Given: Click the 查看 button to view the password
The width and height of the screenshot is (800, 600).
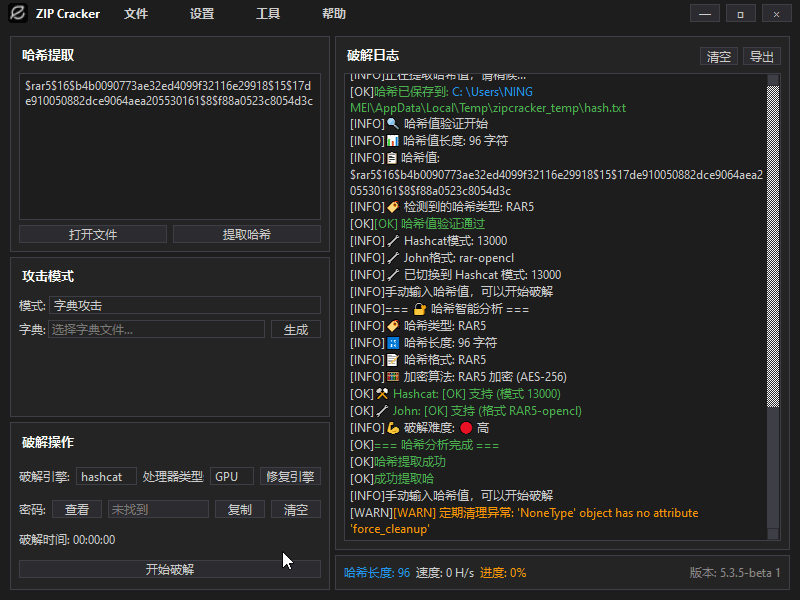Looking at the screenshot, I should click(78, 509).
